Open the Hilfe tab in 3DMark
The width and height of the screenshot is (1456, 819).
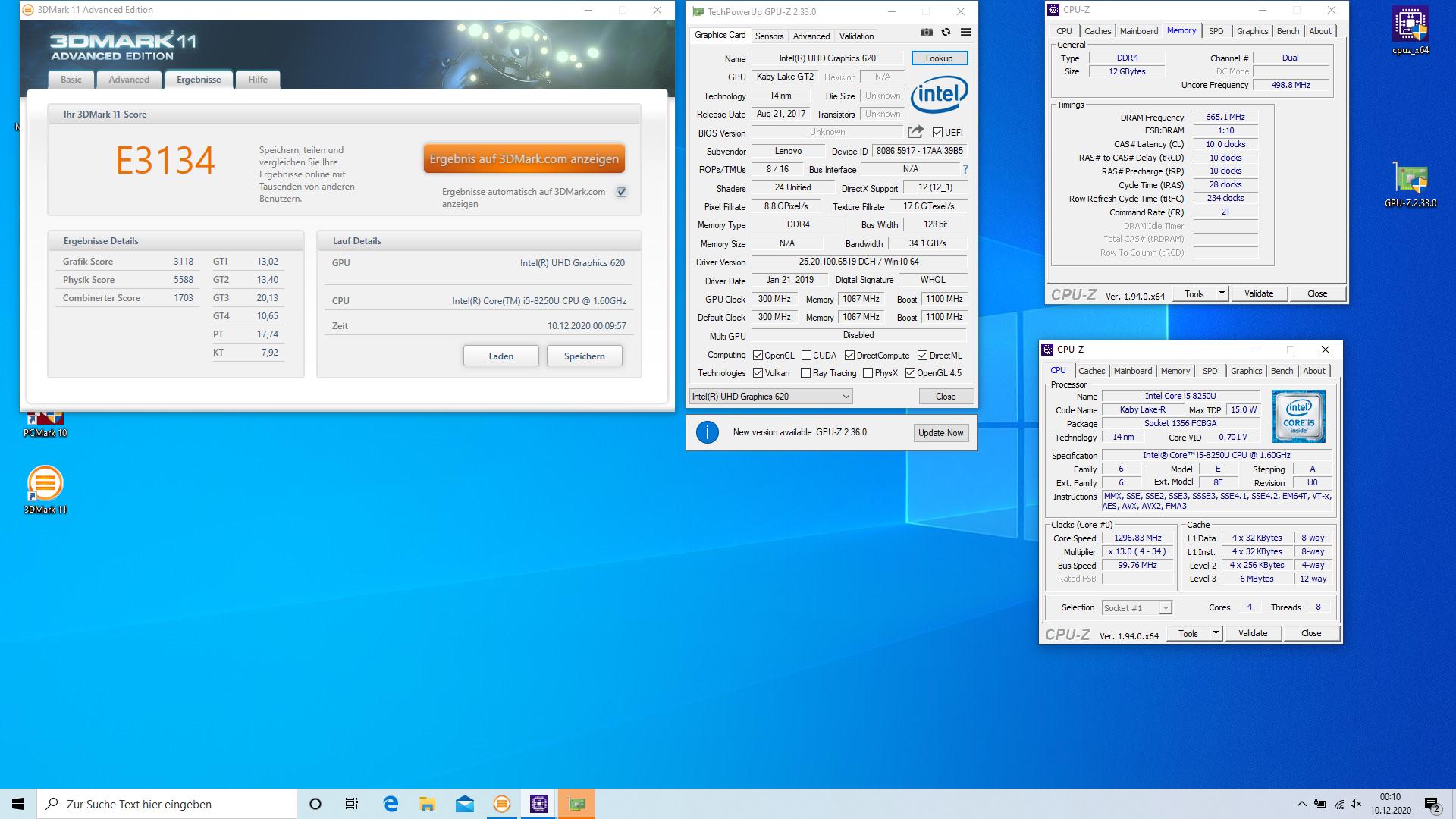(258, 80)
